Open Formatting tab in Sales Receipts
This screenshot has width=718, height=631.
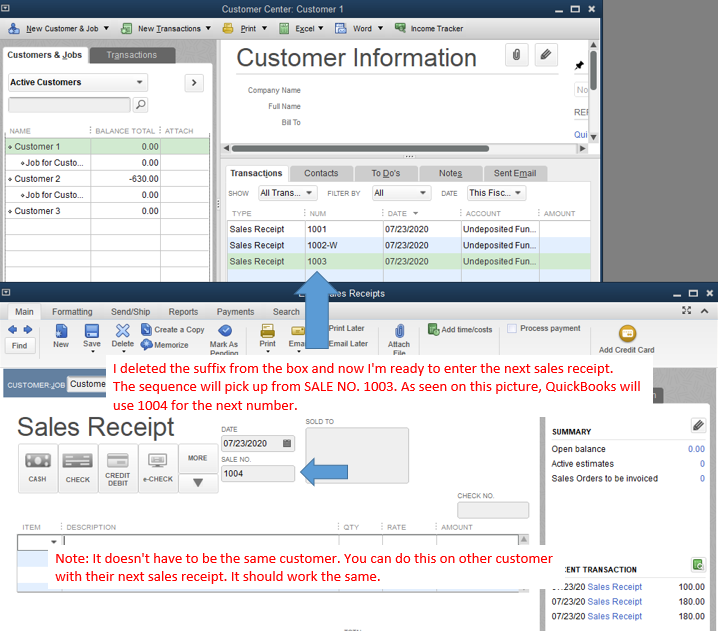72,312
